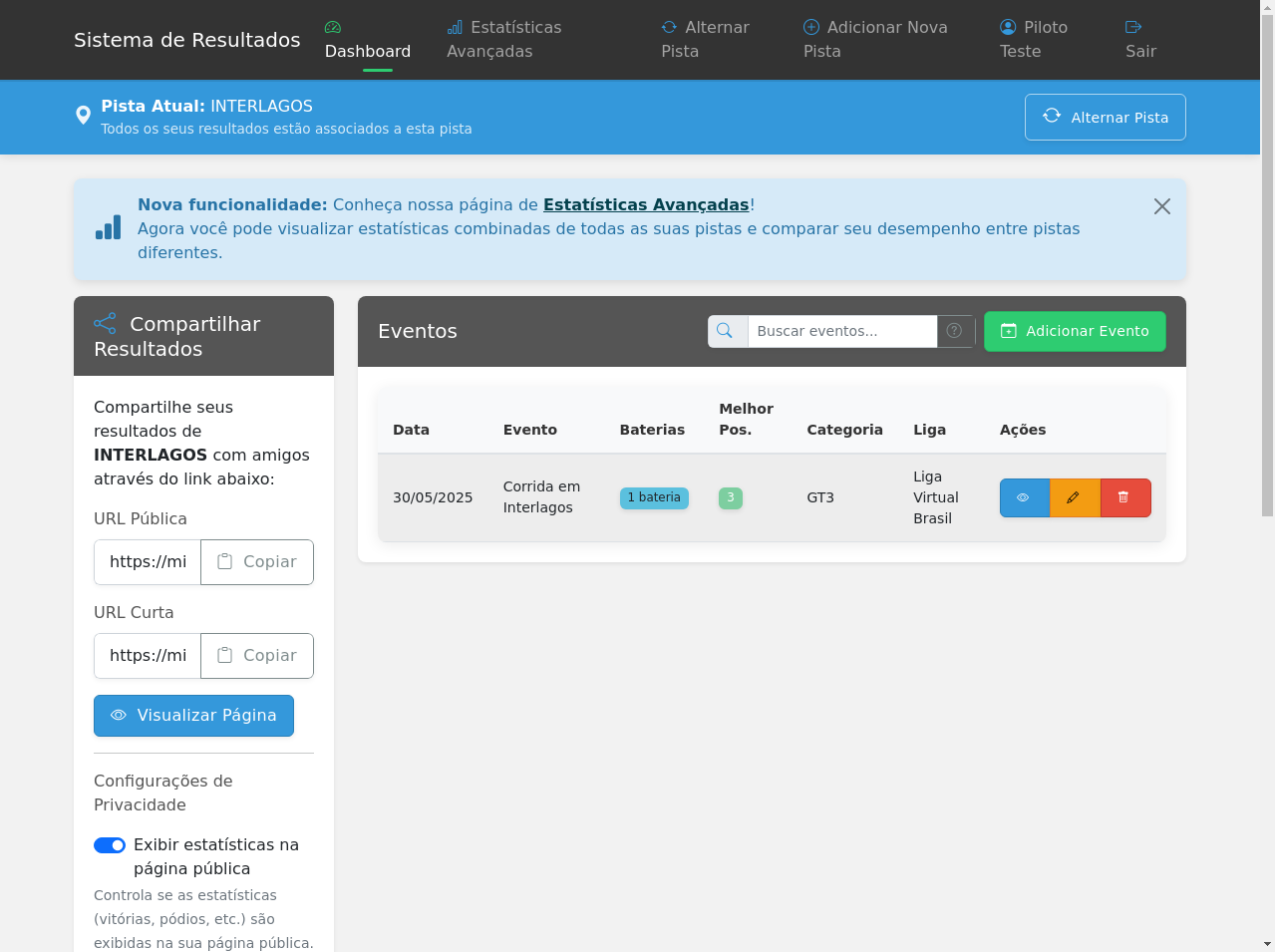
Task: Click inside the Buscar eventos search field
Action: coord(842,331)
